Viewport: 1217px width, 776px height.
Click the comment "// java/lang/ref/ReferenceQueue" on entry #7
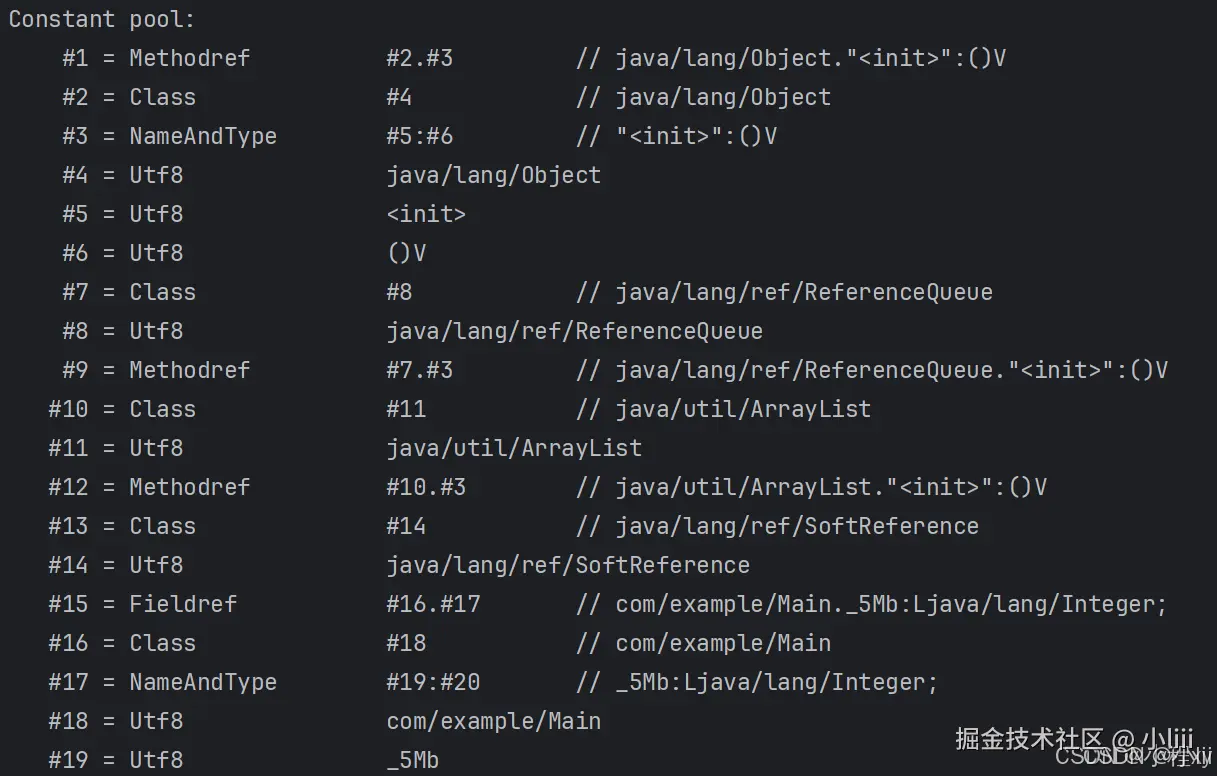[x=784, y=292]
